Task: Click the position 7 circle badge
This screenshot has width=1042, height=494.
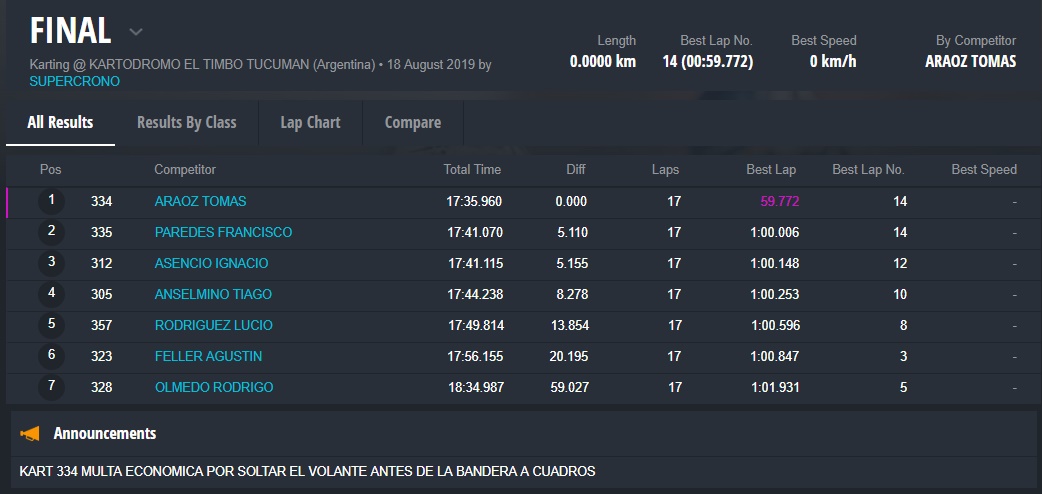Action: click(51, 387)
